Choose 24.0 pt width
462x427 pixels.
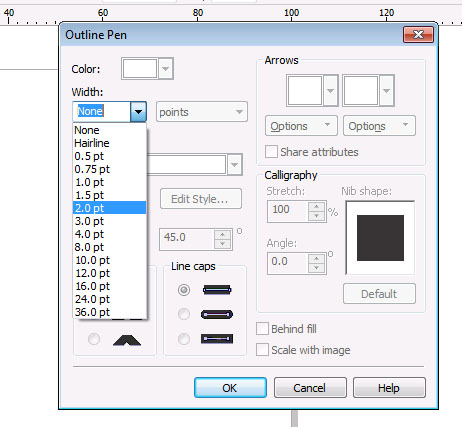[109, 299]
